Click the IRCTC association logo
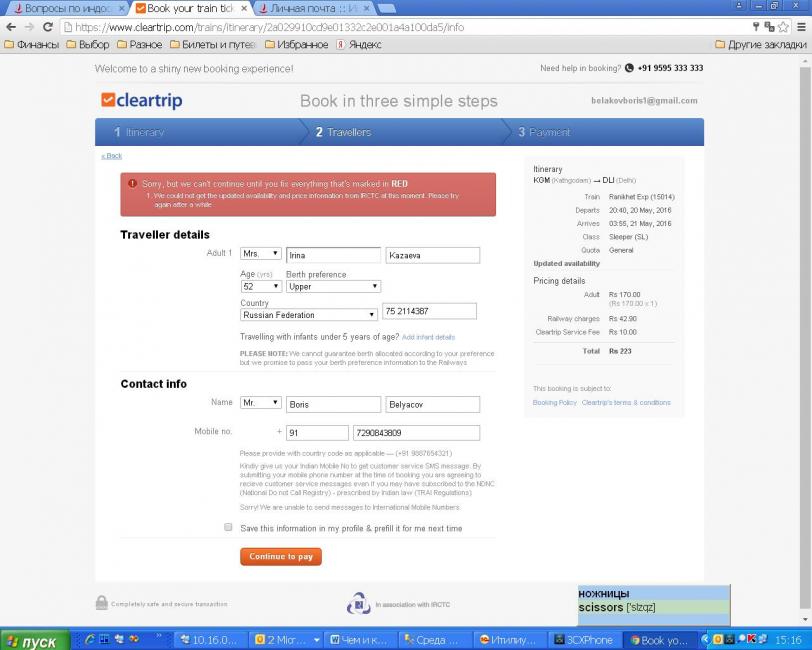Image resolution: width=812 pixels, height=650 pixels. coord(358,603)
